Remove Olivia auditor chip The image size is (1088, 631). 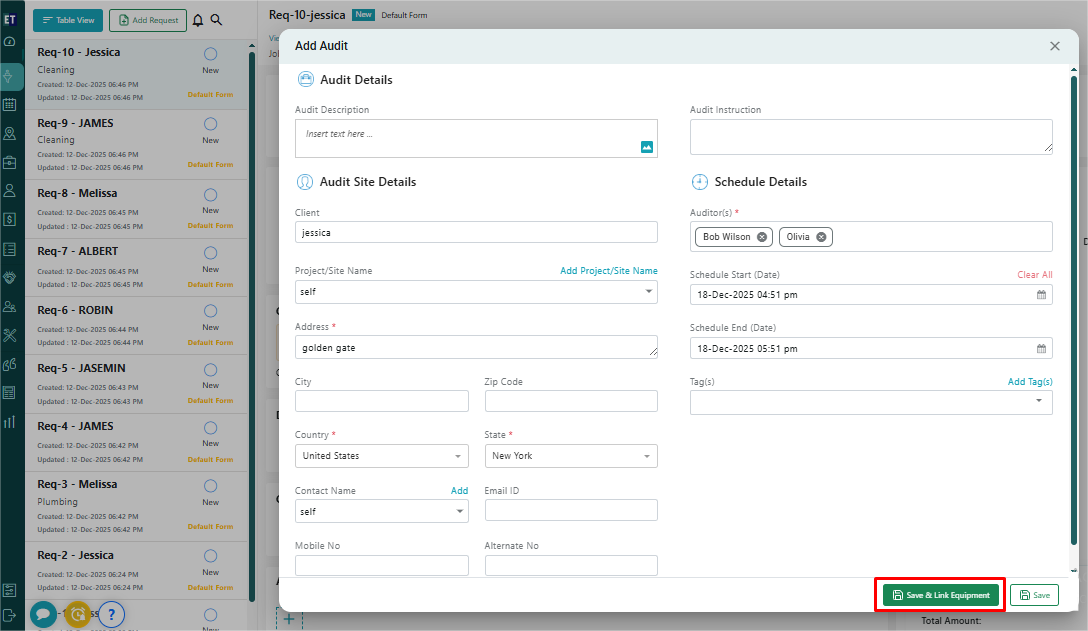(x=821, y=237)
